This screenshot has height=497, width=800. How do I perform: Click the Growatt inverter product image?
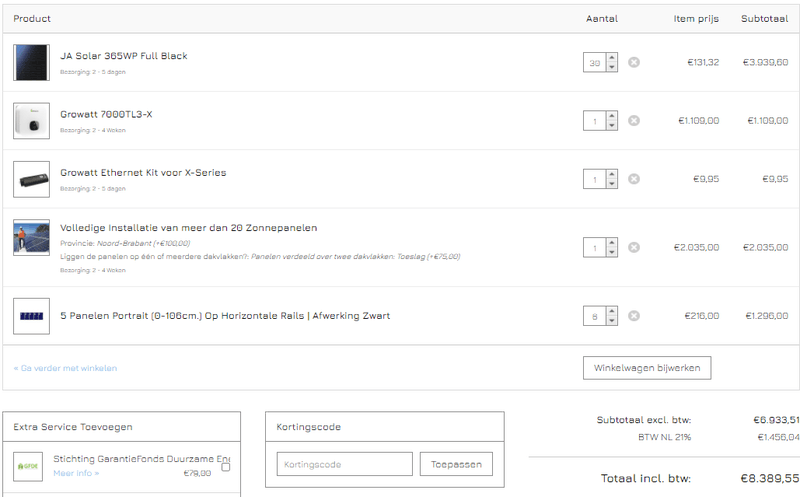(x=31, y=121)
